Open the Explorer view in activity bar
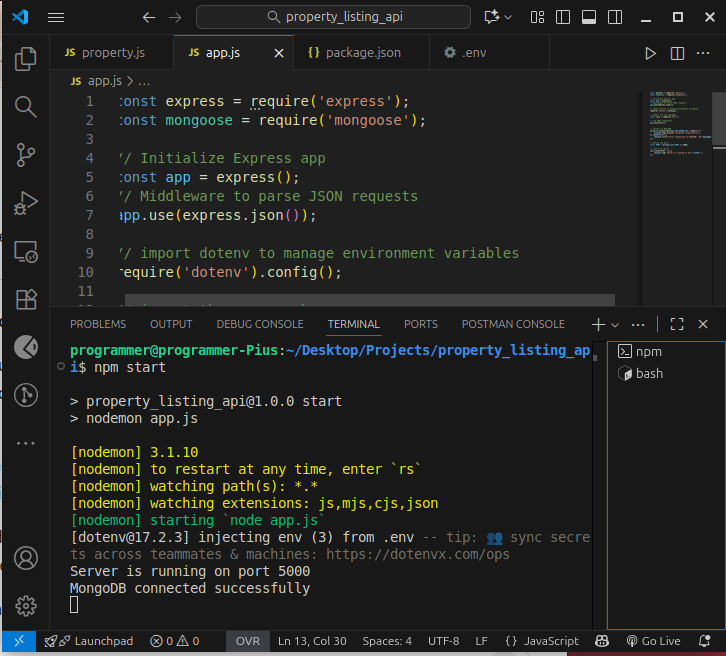Viewport: 726px width, 656px height. pos(26,58)
